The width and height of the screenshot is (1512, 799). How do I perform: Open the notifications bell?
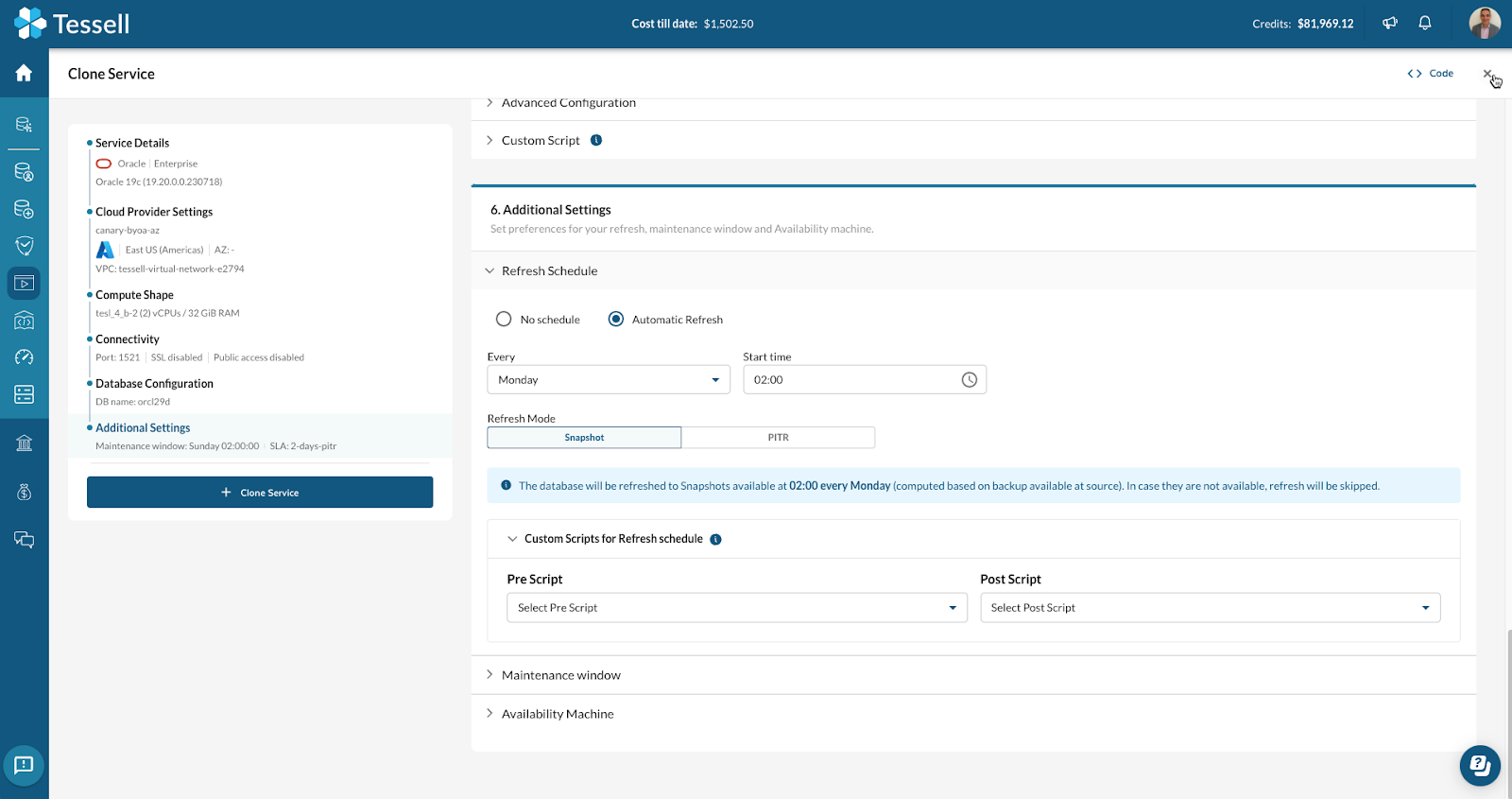pos(1425,24)
